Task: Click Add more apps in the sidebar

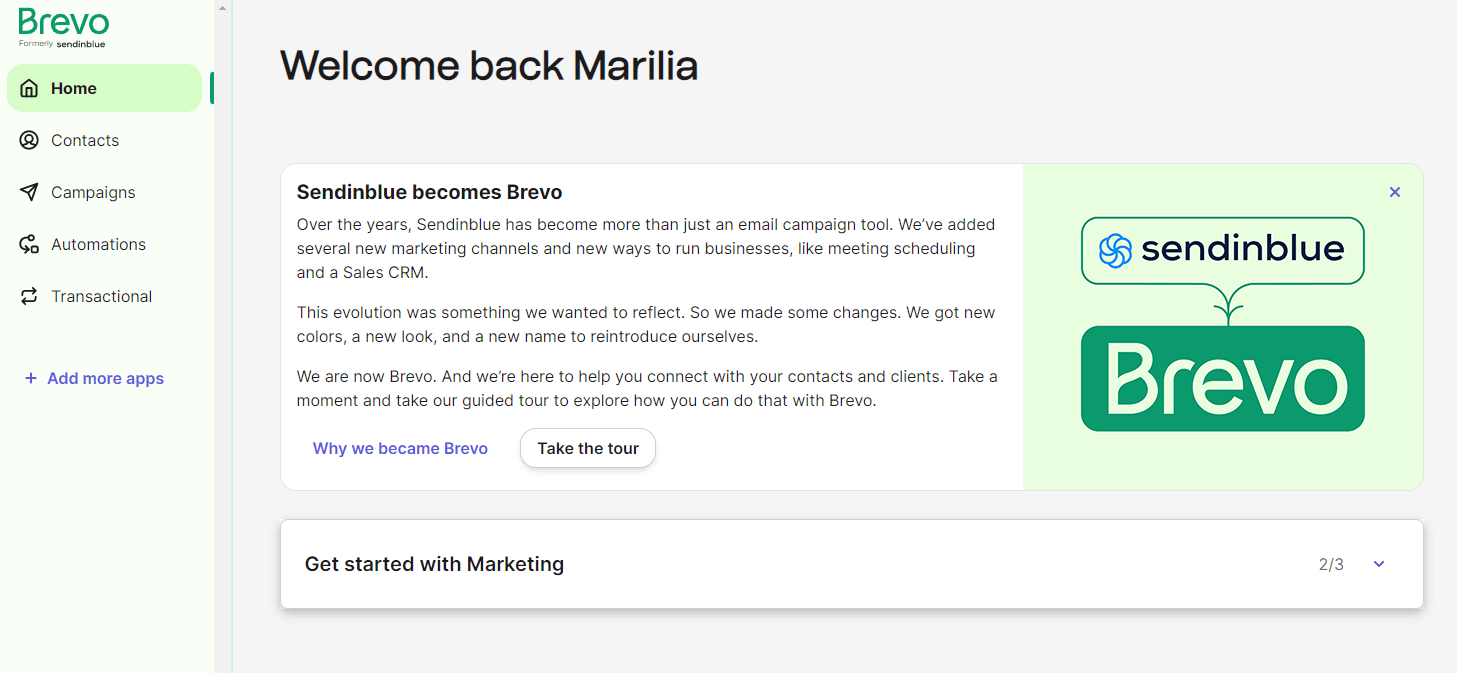Action: (105, 378)
